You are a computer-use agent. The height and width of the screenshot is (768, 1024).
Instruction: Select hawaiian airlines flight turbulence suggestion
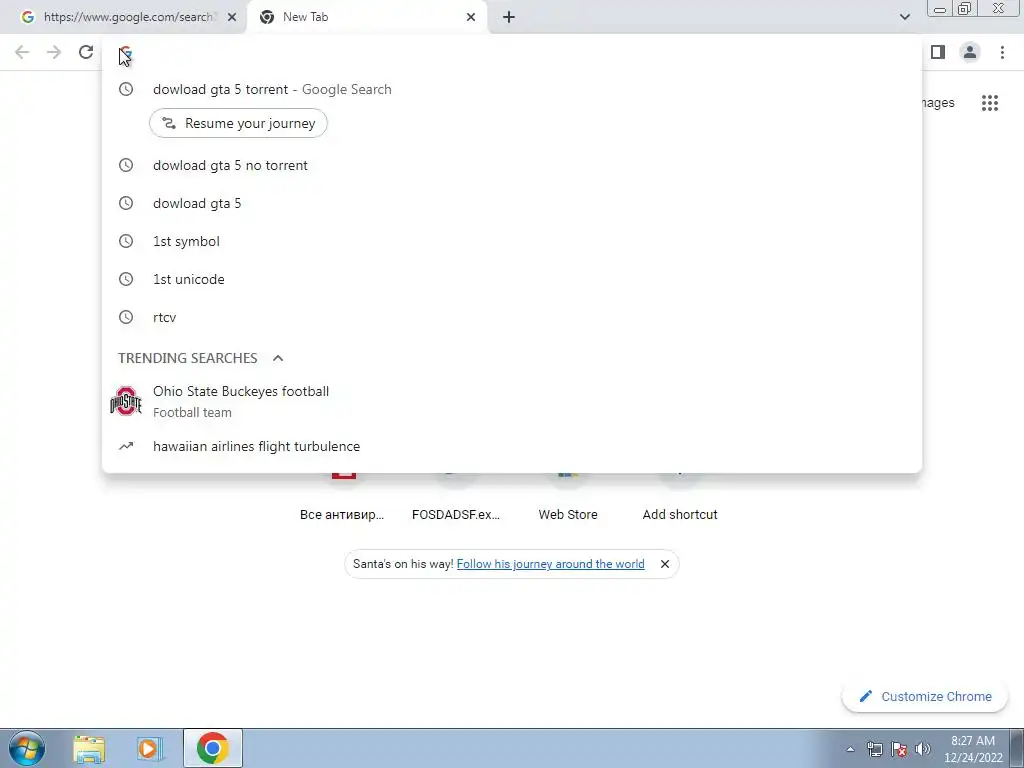tap(512, 446)
